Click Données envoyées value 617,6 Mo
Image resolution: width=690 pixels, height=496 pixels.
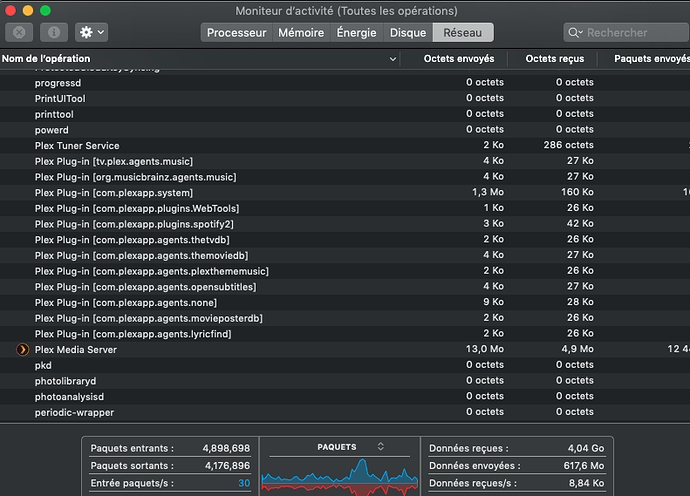[584, 465]
